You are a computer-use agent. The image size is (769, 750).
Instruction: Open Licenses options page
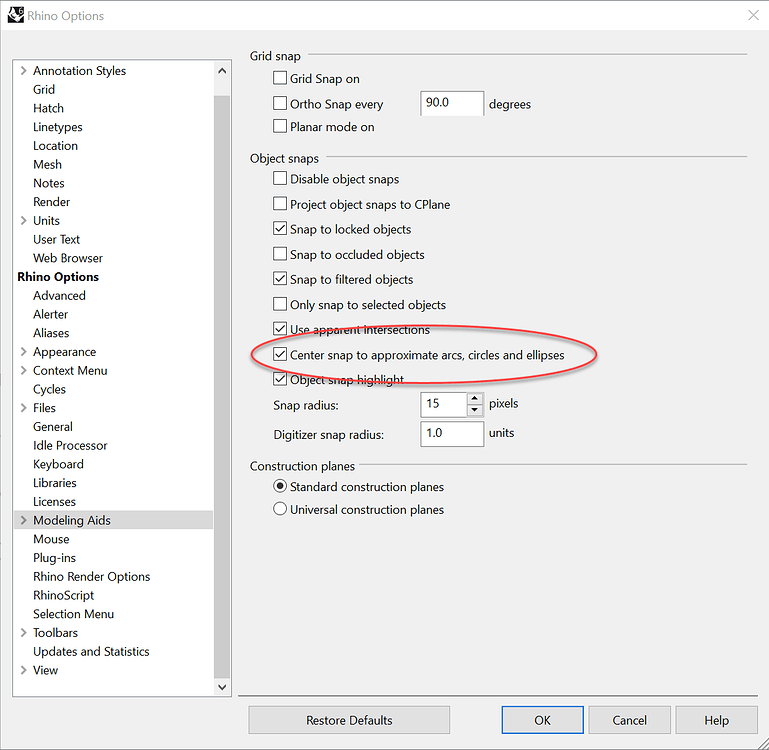(x=54, y=501)
